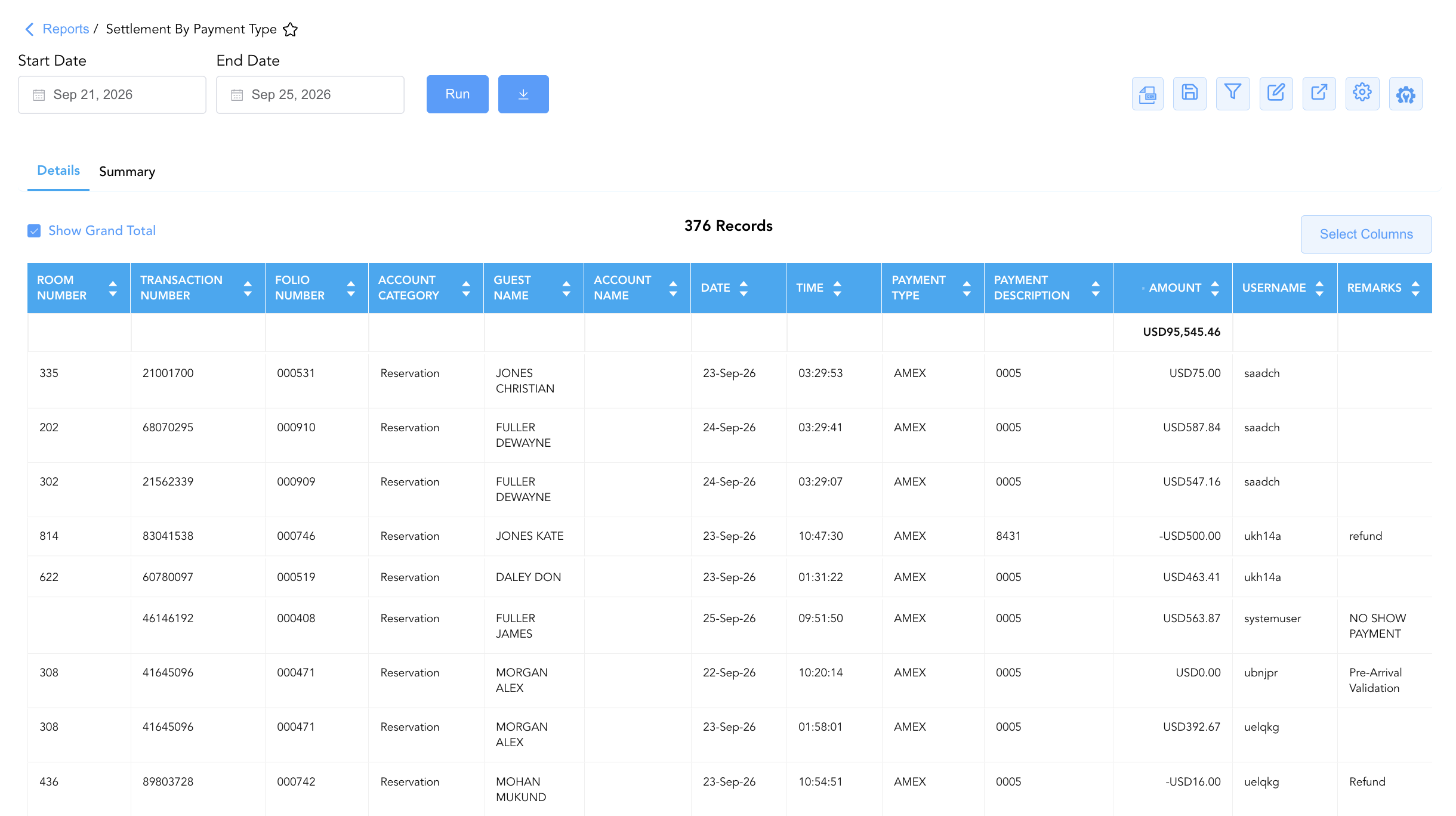Click guest name DALEY DON

(x=529, y=577)
